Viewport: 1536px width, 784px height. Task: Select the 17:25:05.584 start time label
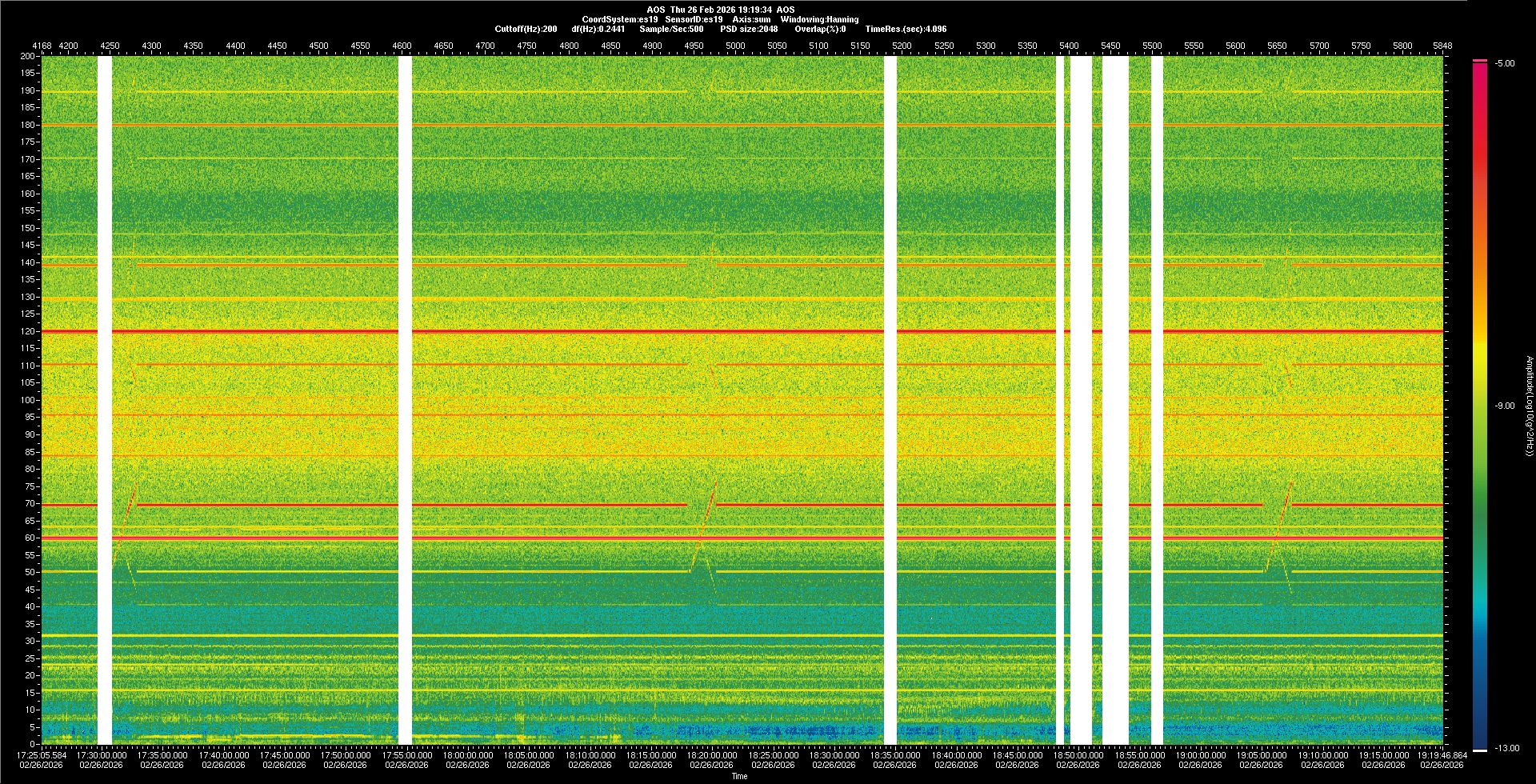(x=42, y=754)
